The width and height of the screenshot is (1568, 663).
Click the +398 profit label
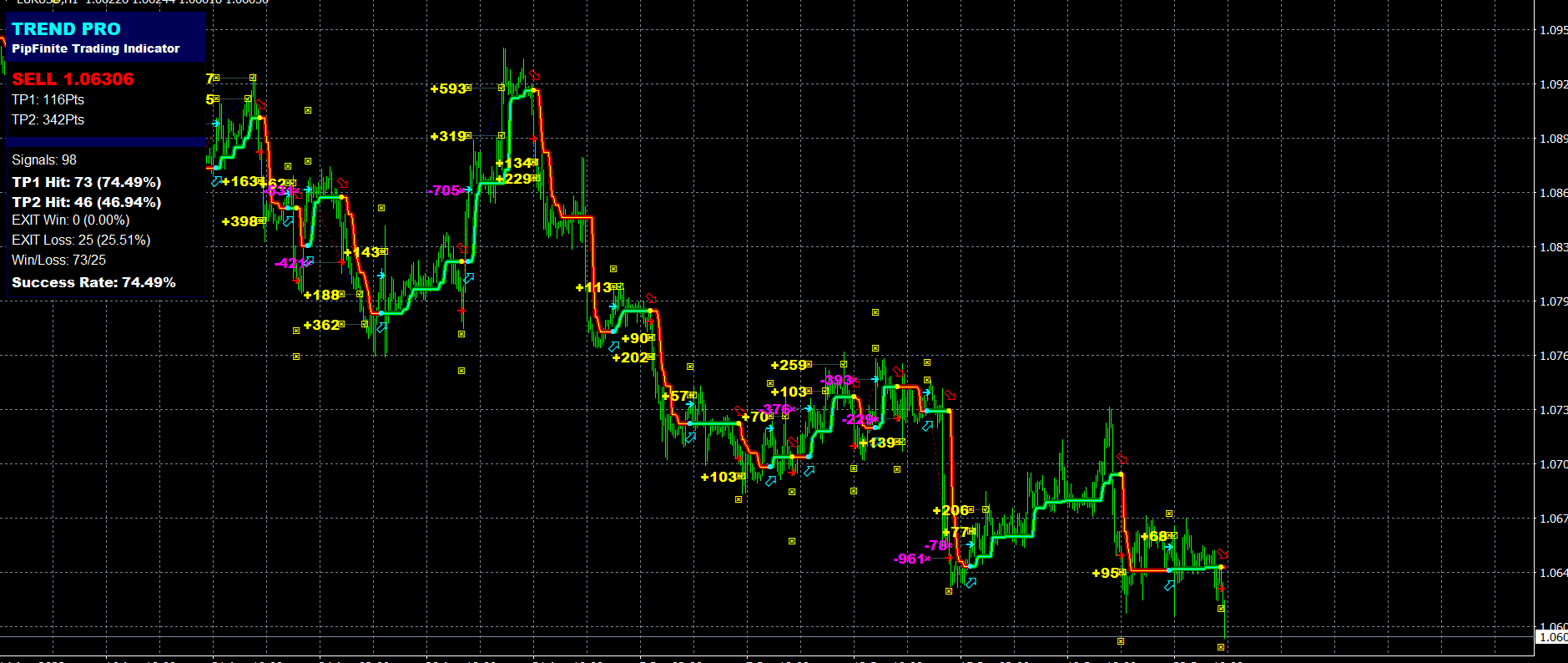pyautogui.click(x=239, y=221)
